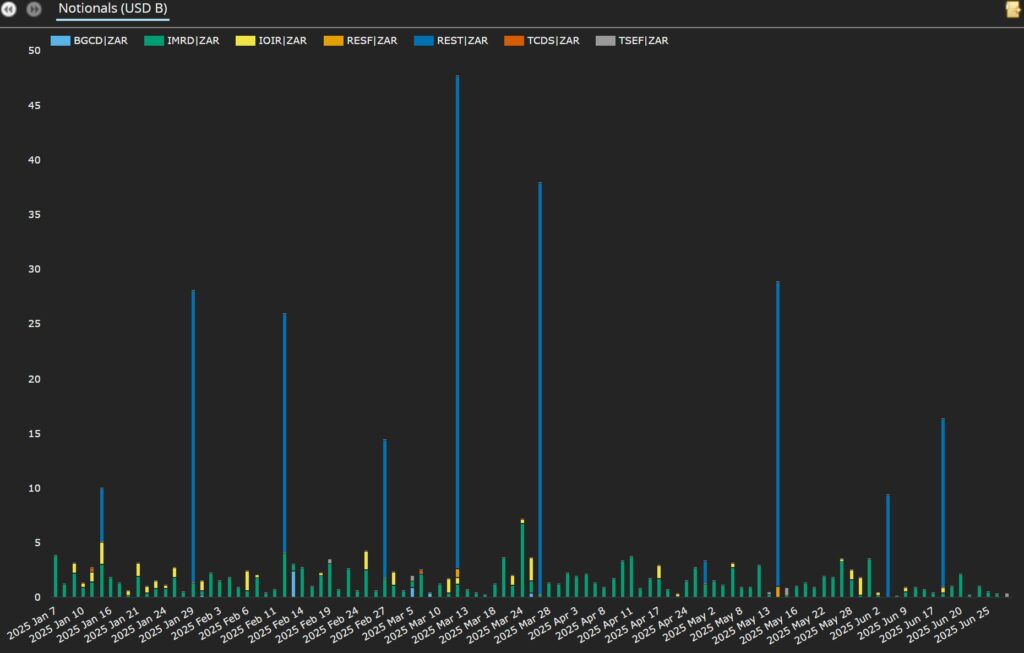Screen dimensions: 1024x653
Task: Open the Notionals (USD B) tab
Action: [x=112, y=9]
